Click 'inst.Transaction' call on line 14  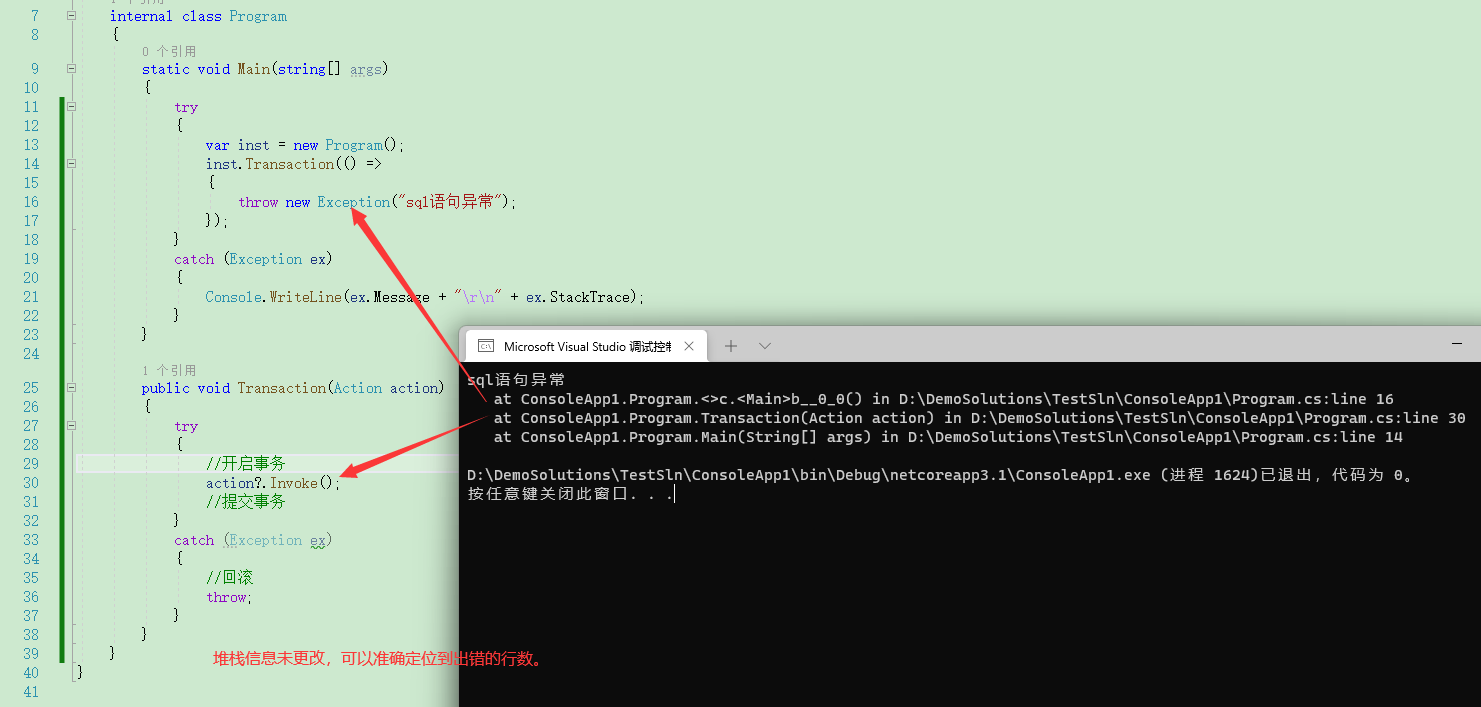270,164
